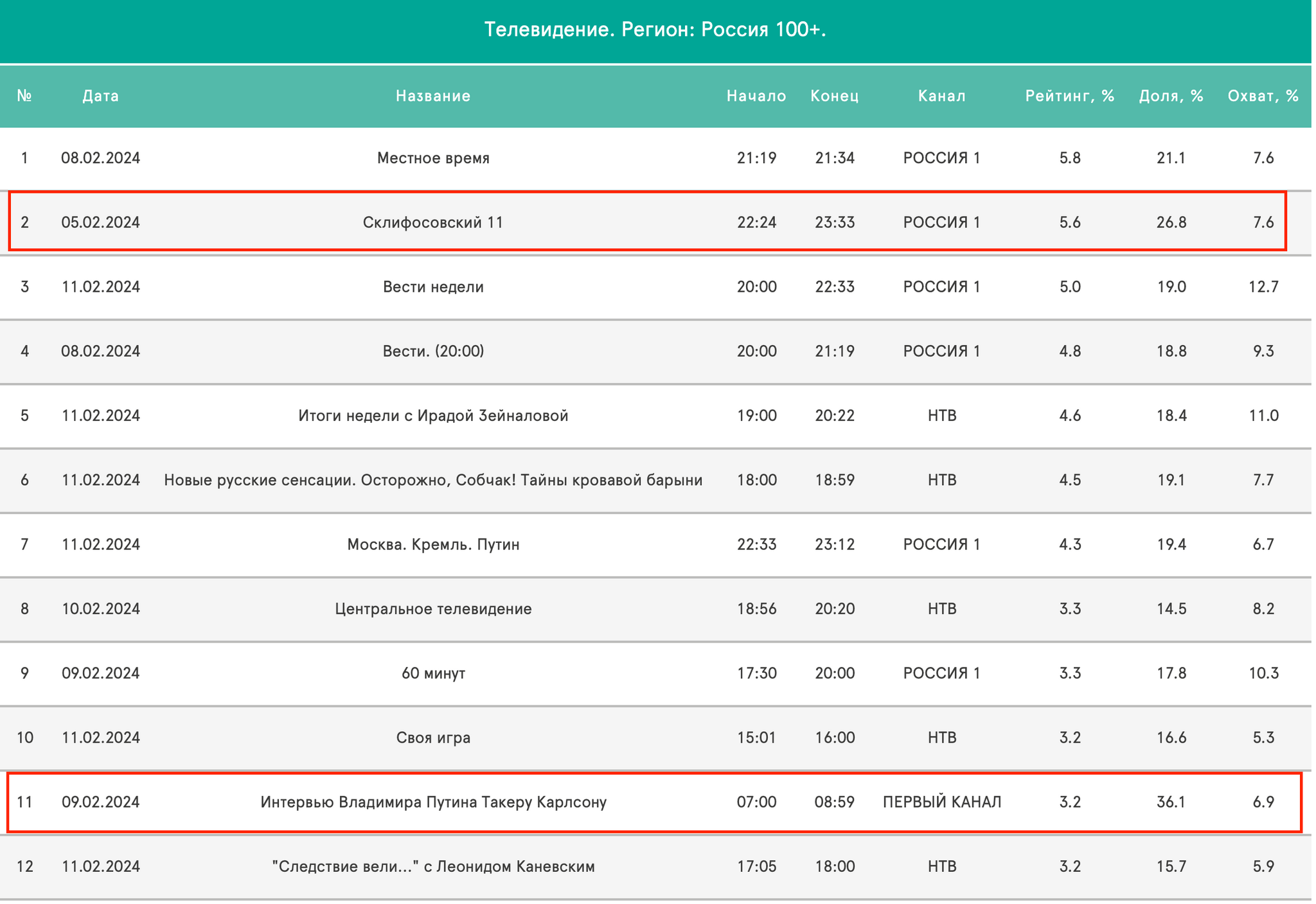Select the program "Своя игра"
The height and width of the screenshot is (904, 1316).
click(433, 737)
